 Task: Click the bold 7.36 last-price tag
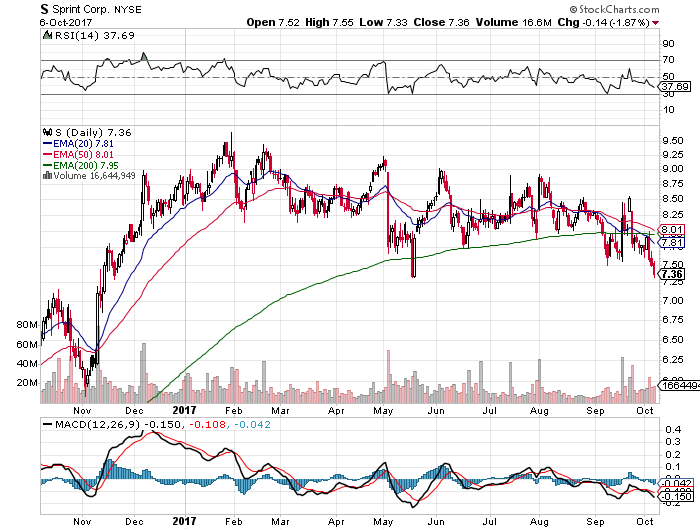pos(671,274)
